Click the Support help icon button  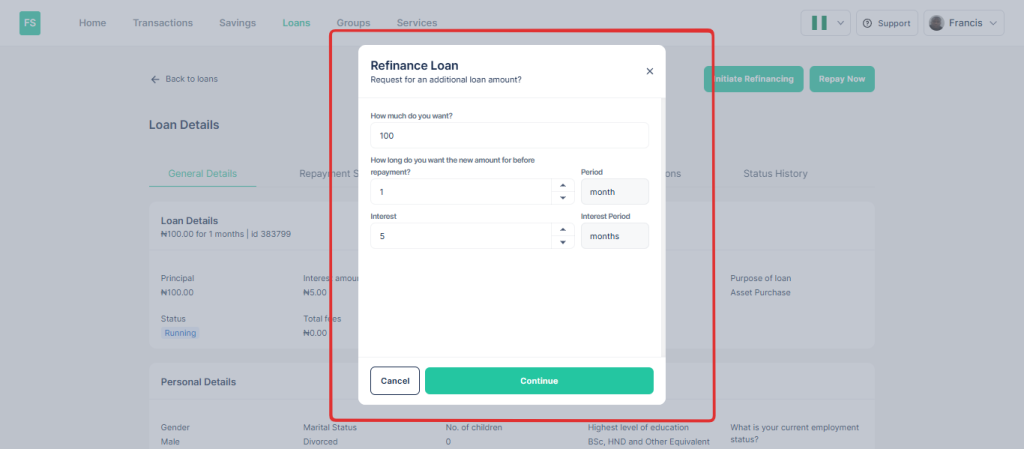coord(885,23)
